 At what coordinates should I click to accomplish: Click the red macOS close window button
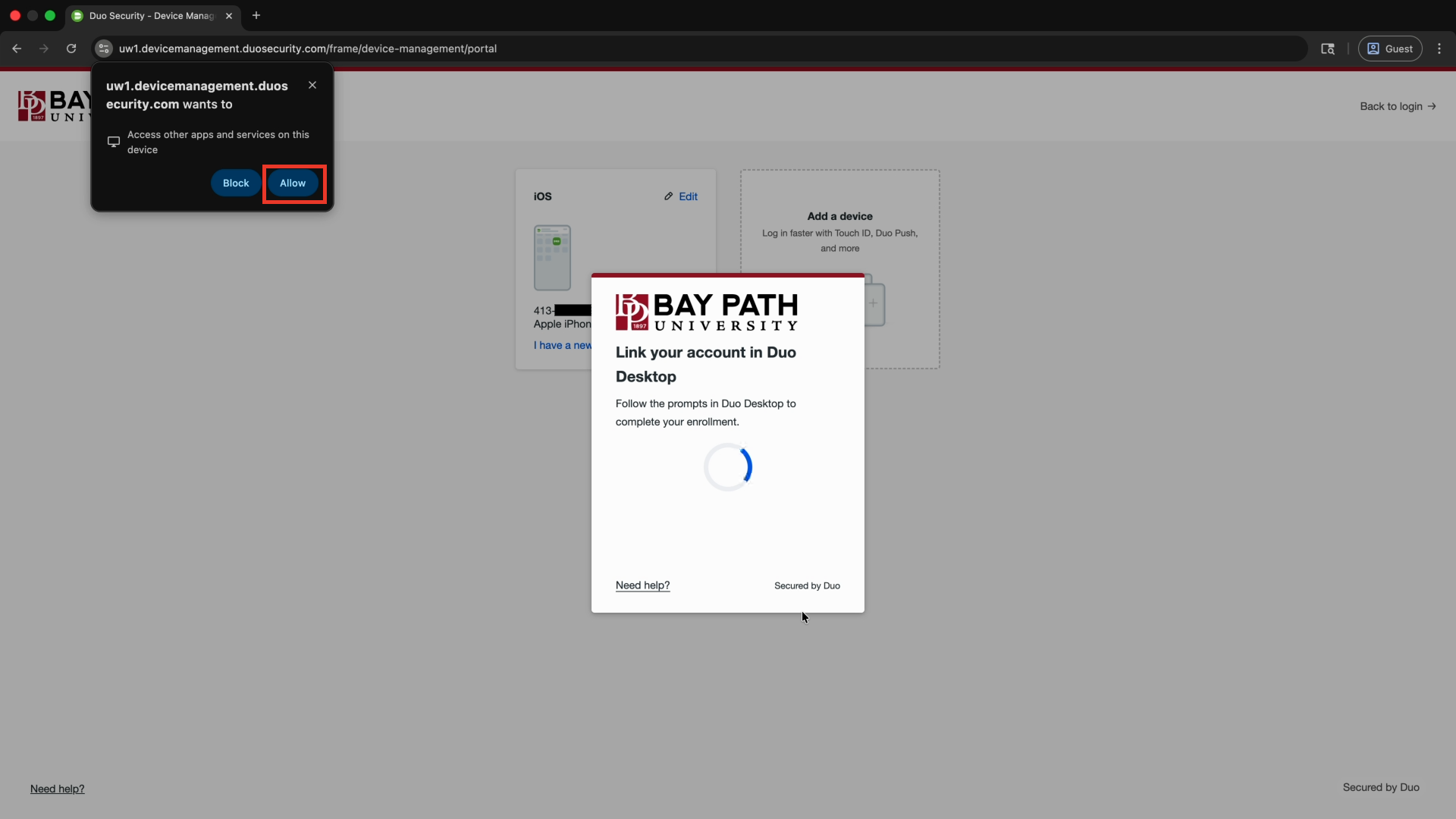15,15
